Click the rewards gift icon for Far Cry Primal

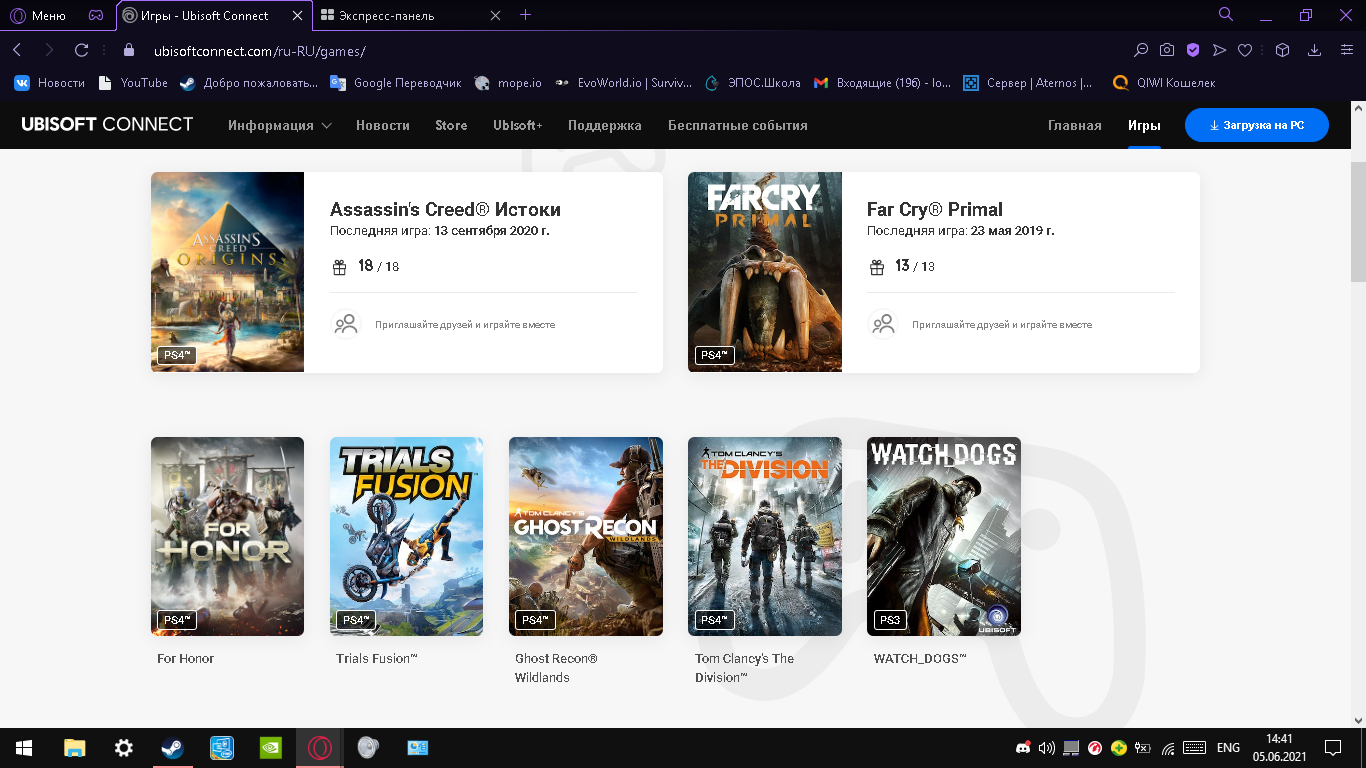pyautogui.click(x=877, y=267)
